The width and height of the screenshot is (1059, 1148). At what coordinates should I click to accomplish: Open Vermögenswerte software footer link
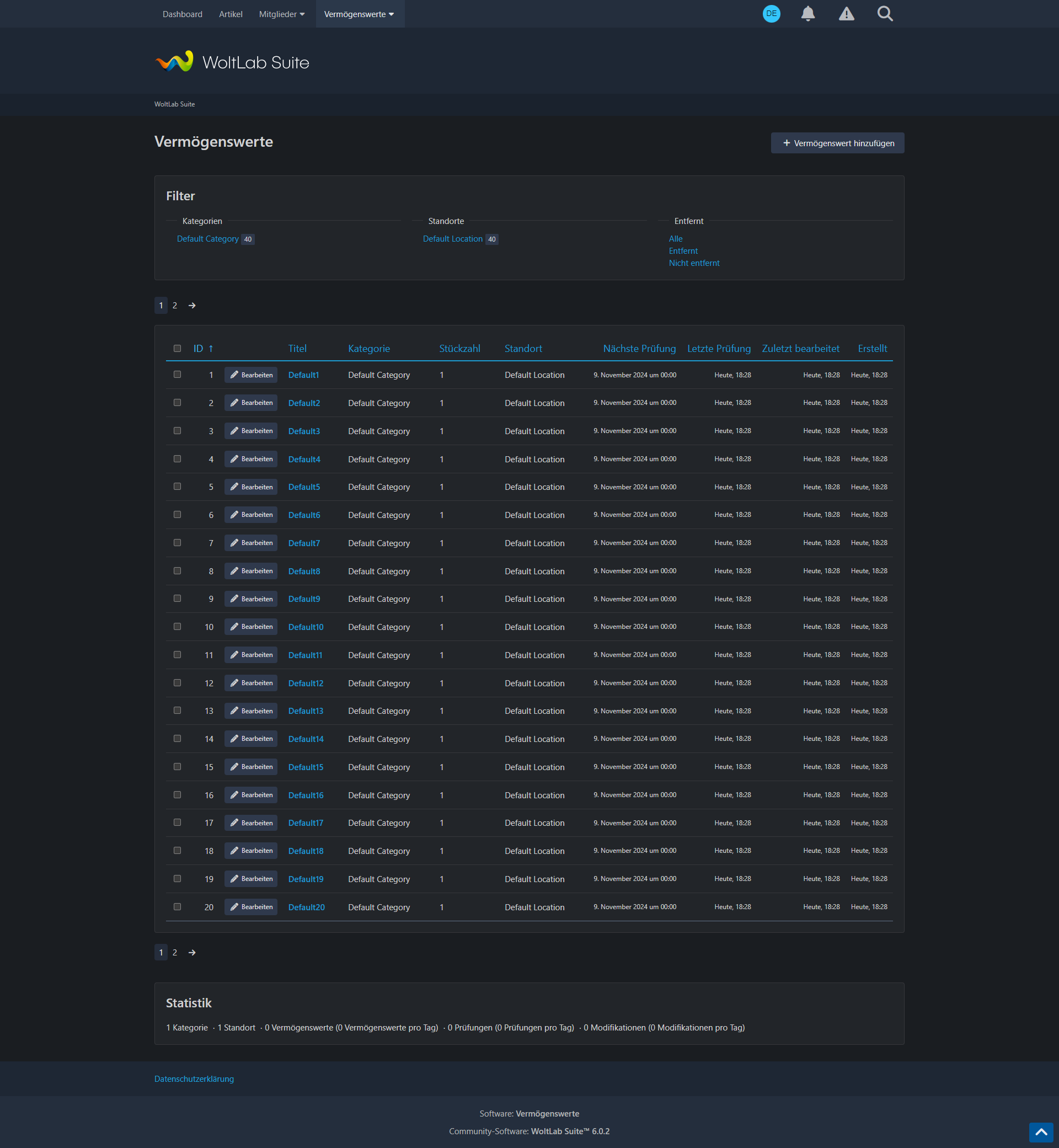pyautogui.click(x=547, y=1114)
